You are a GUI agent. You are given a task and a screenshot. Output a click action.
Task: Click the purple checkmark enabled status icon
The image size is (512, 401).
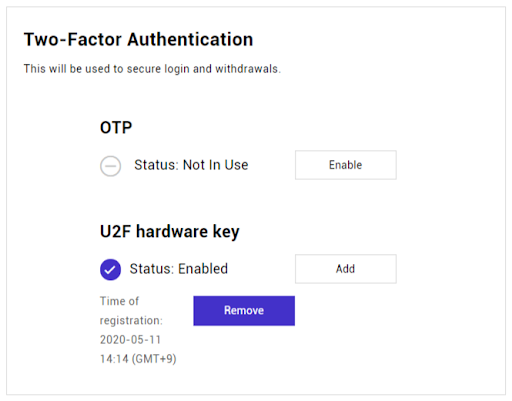(x=110, y=269)
